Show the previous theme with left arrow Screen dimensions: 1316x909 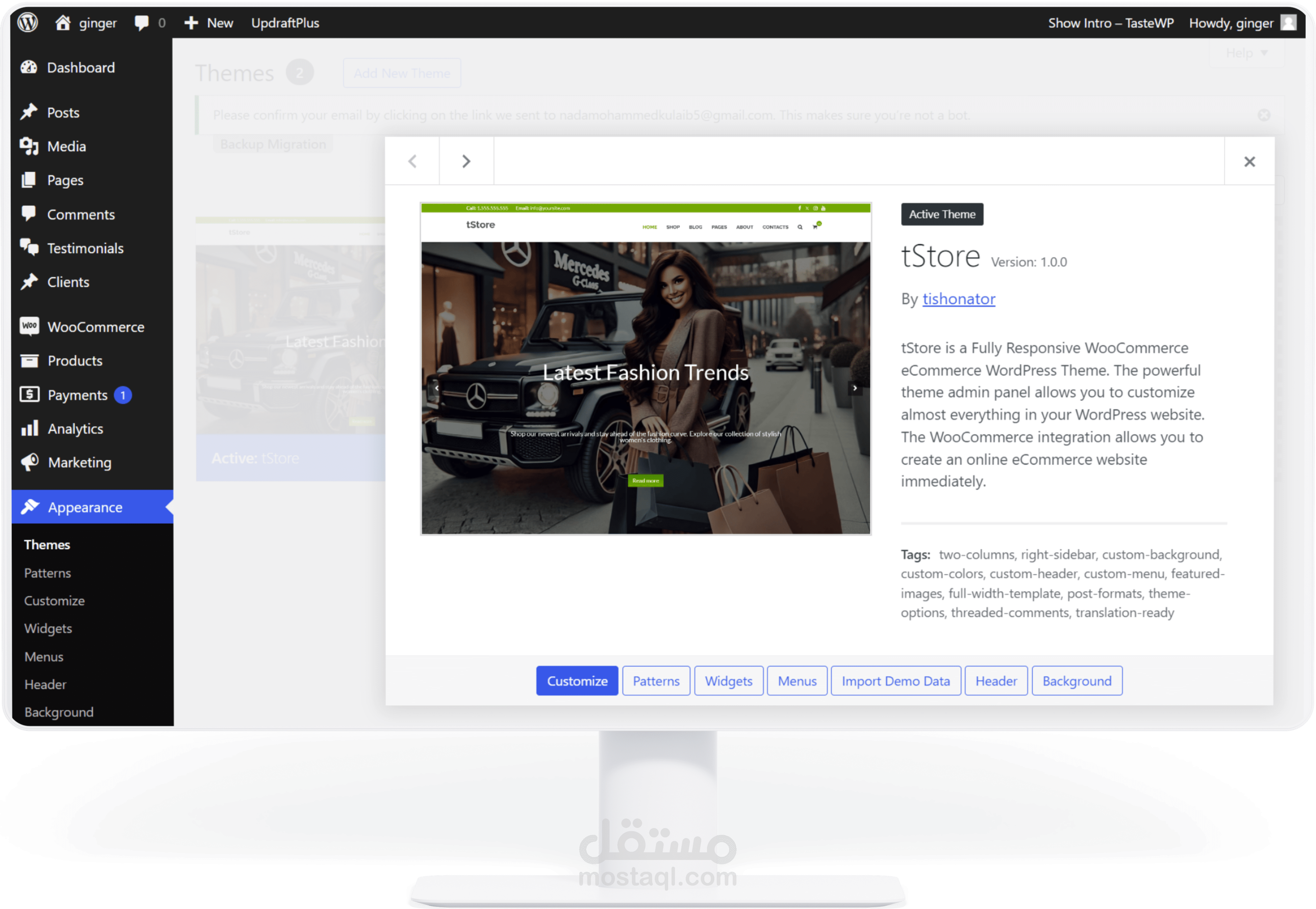coord(412,162)
